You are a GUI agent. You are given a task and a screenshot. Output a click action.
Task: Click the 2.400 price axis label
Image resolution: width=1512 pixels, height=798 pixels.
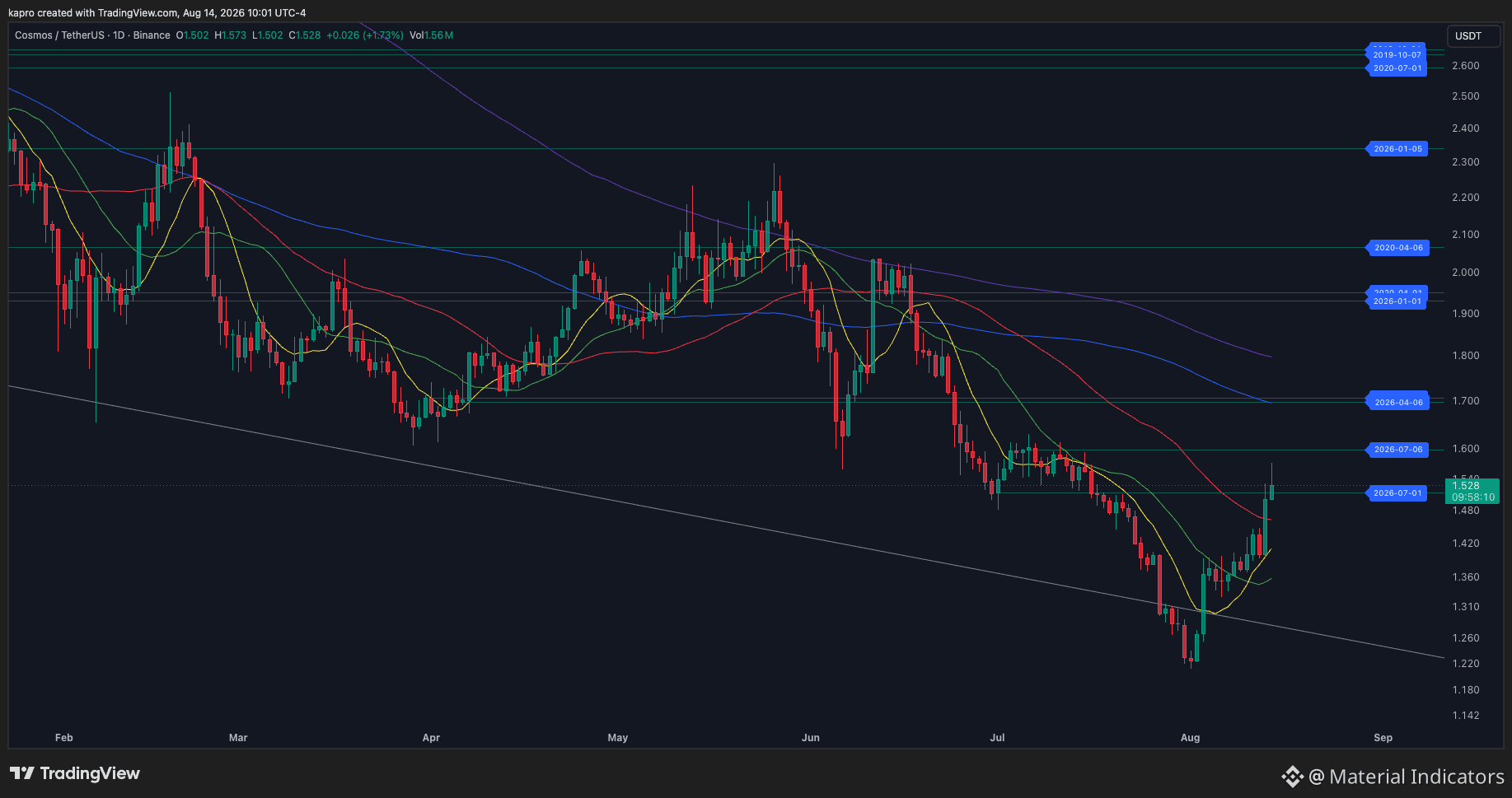(1465, 128)
